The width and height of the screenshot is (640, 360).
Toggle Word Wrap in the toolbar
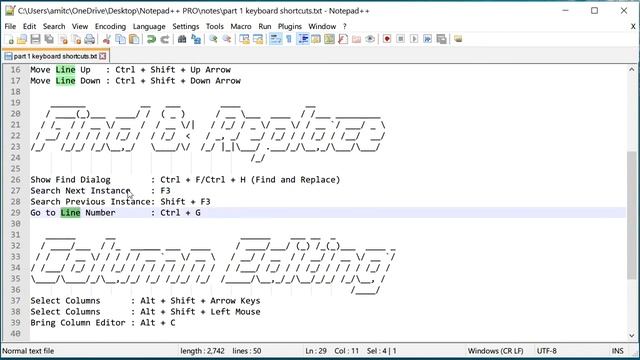pyautogui.click(x=276, y=39)
